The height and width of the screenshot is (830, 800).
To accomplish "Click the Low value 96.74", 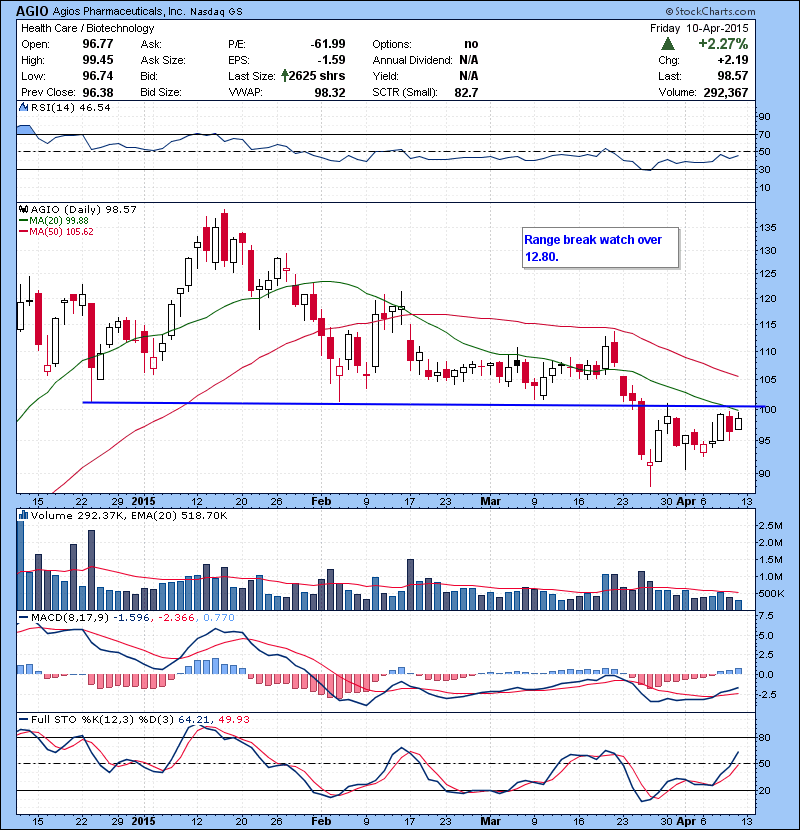I will coord(98,76).
